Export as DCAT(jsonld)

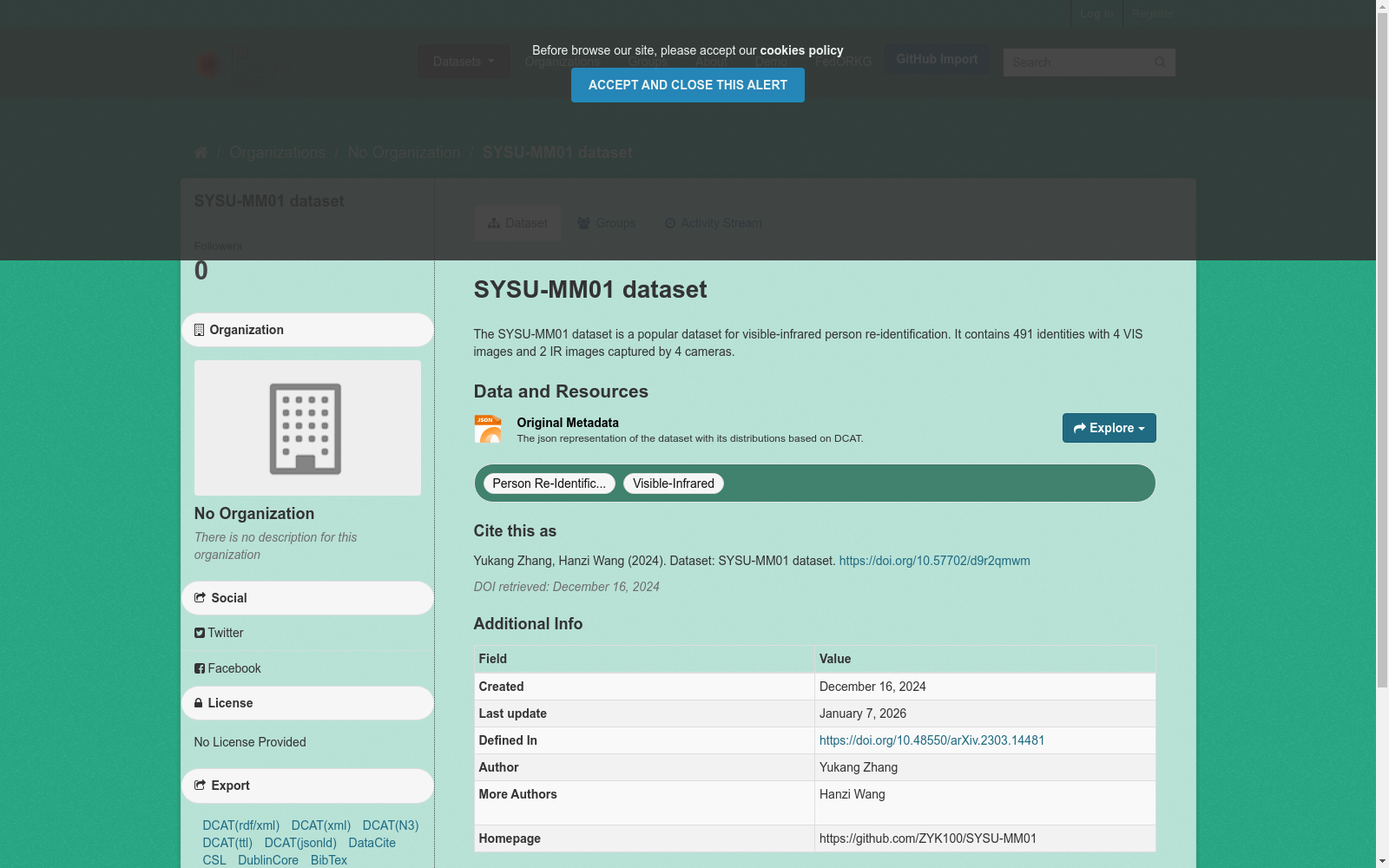click(x=300, y=843)
